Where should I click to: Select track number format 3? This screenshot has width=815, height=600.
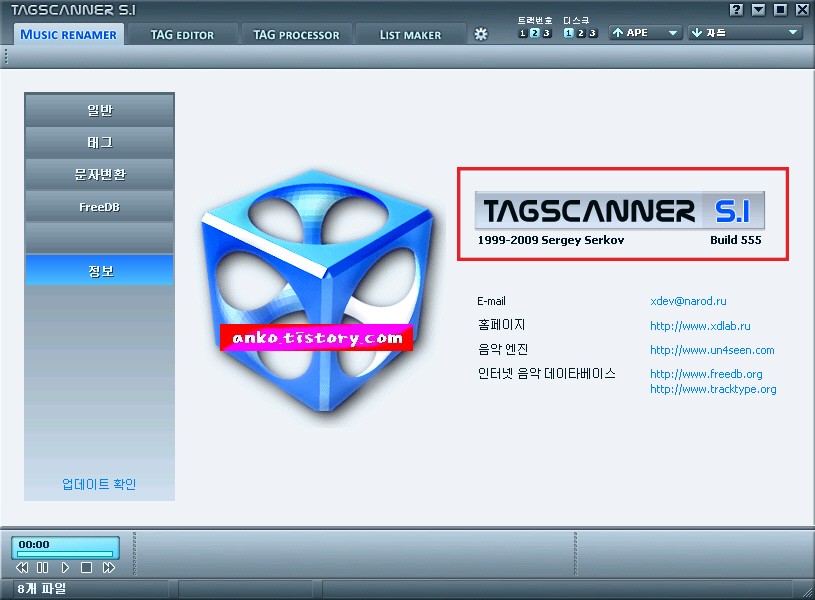pos(546,33)
